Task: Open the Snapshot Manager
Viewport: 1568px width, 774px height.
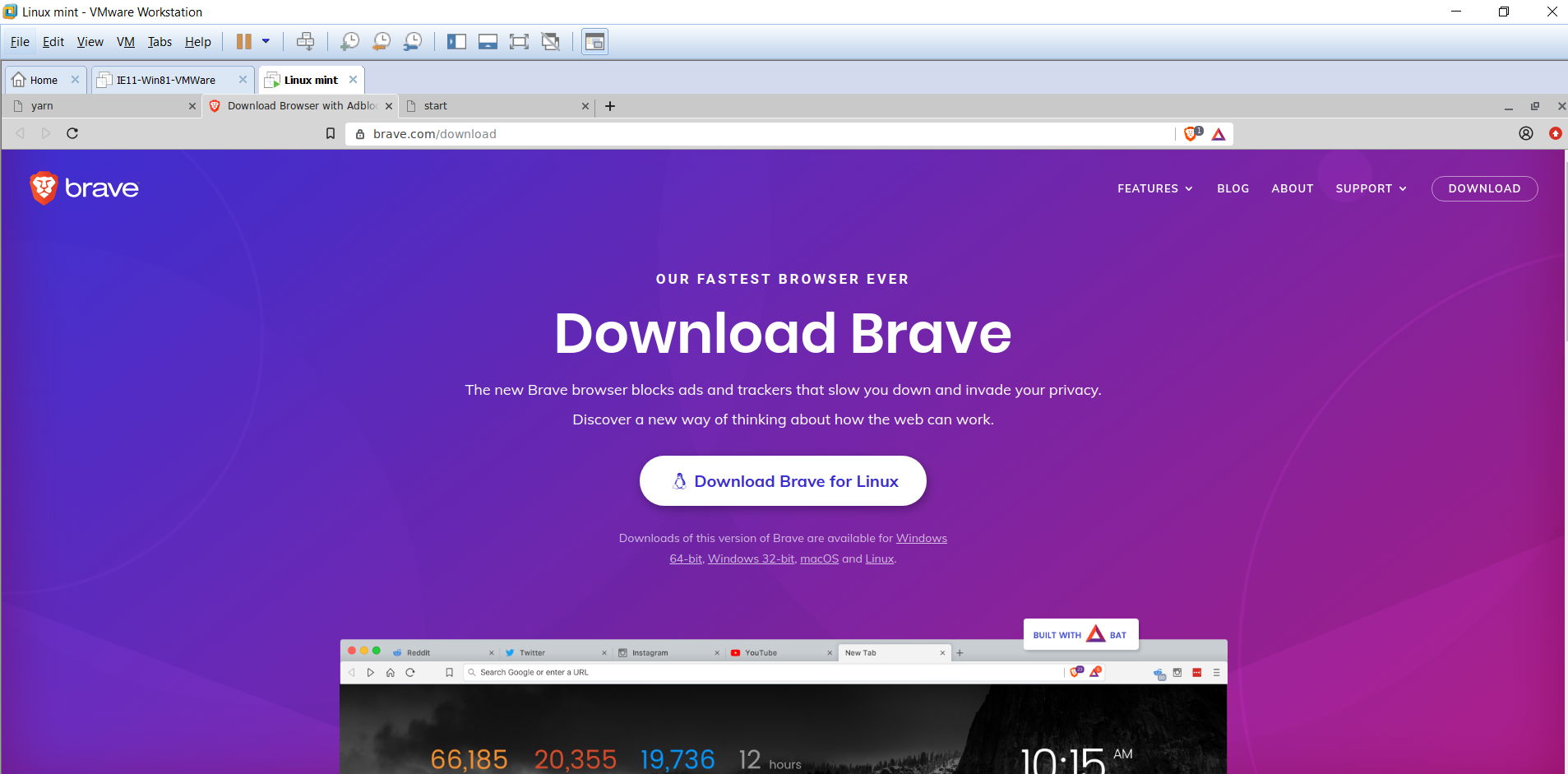Action: click(x=412, y=41)
